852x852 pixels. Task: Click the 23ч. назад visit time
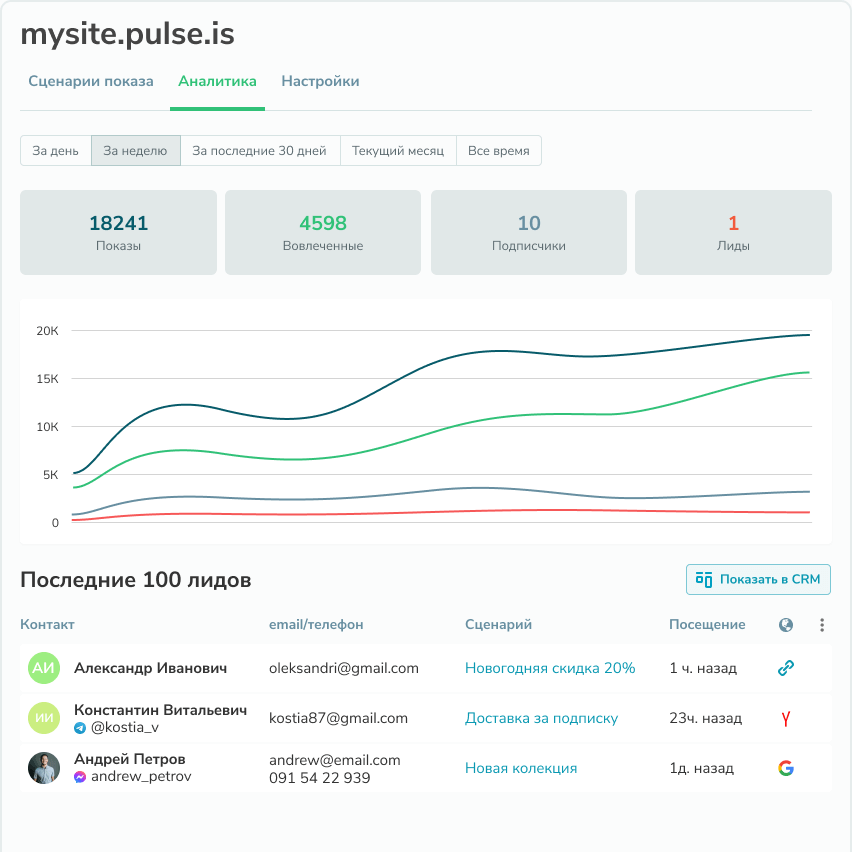pyautogui.click(x=705, y=718)
